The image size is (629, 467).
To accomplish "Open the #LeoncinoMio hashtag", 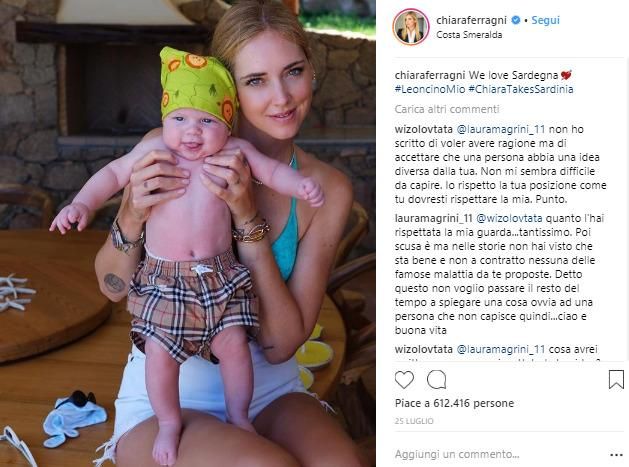I will 430,89.
